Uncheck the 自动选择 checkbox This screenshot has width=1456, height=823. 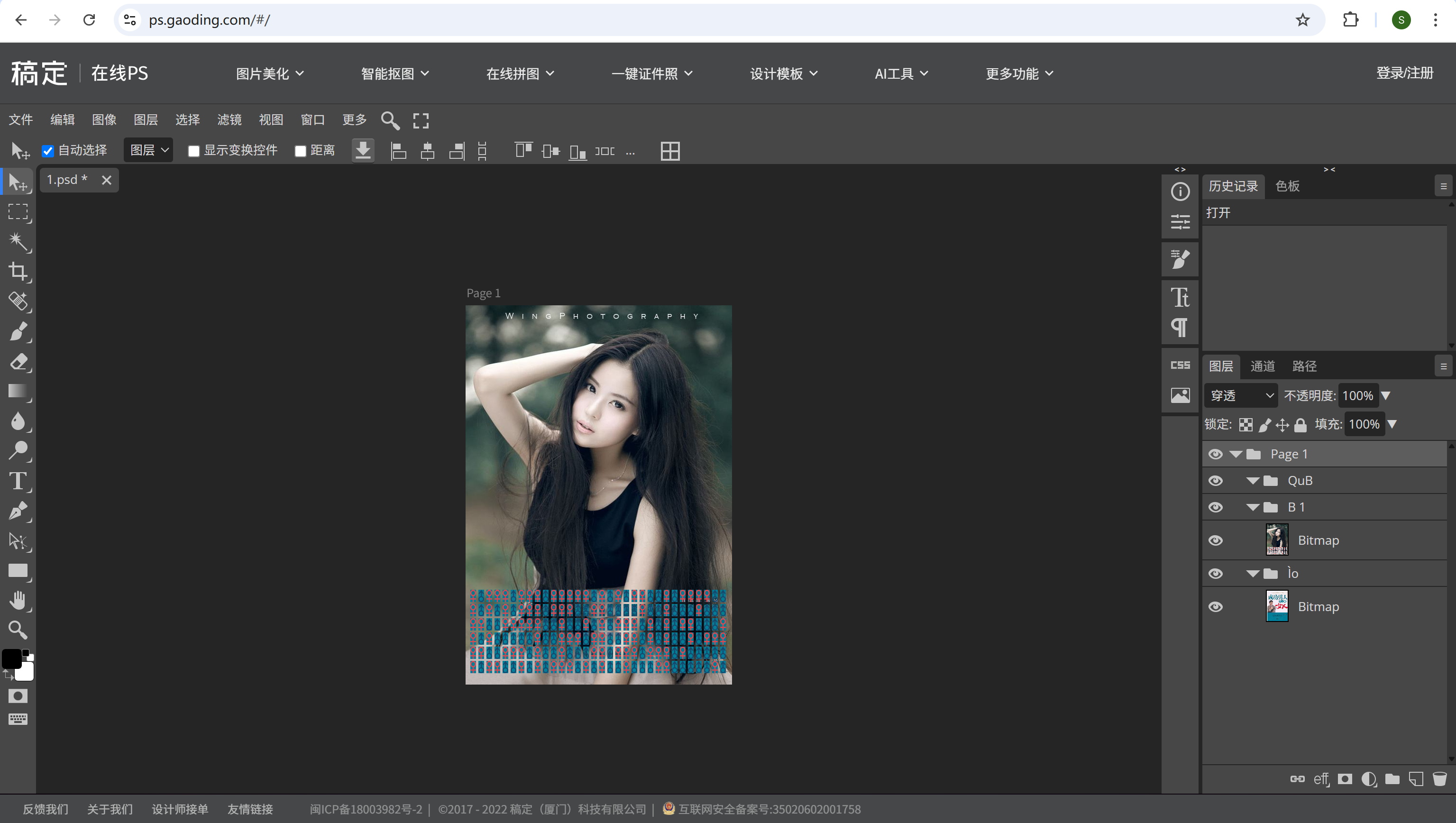(x=48, y=151)
